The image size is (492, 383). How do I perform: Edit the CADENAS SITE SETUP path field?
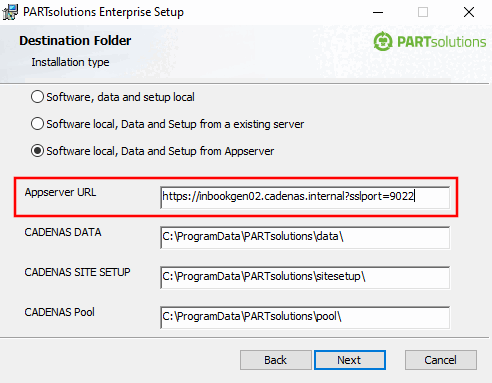pyautogui.click(x=305, y=277)
